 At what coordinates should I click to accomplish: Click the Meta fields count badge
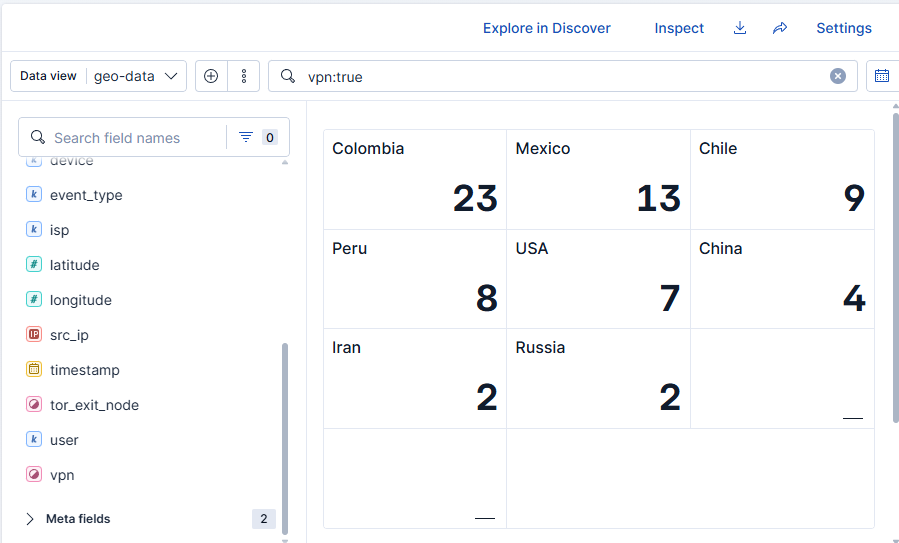point(264,518)
